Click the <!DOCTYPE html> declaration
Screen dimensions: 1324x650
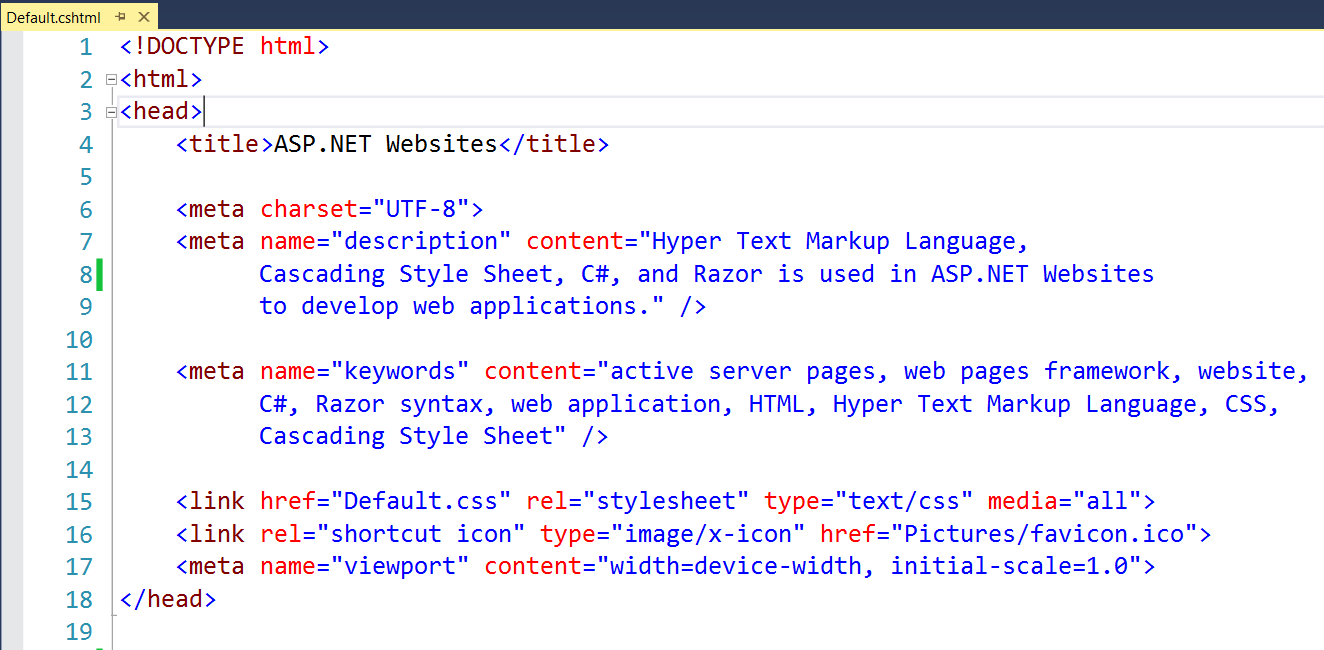[224, 46]
